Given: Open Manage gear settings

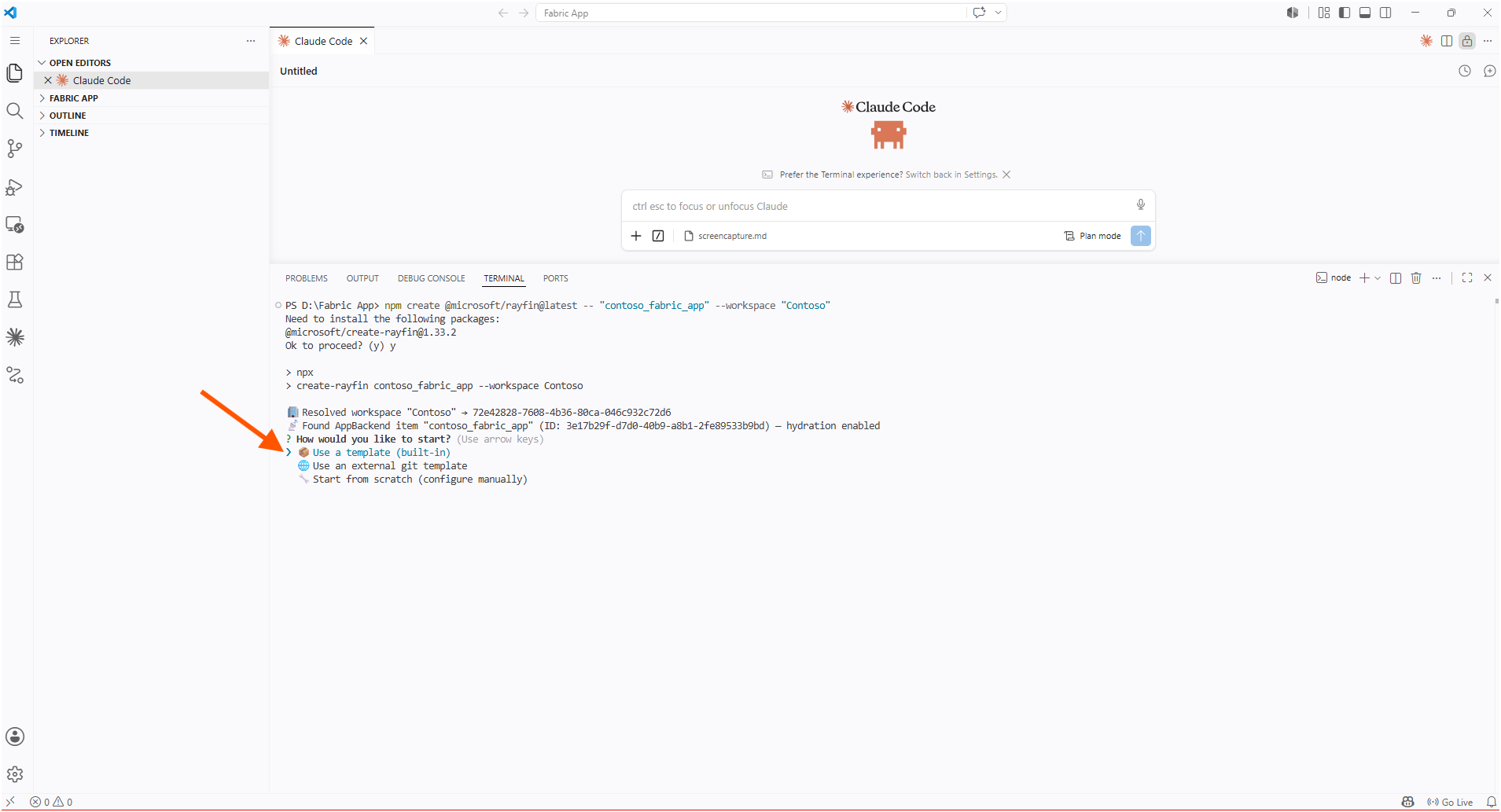Looking at the screenshot, I should pyautogui.click(x=15, y=774).
